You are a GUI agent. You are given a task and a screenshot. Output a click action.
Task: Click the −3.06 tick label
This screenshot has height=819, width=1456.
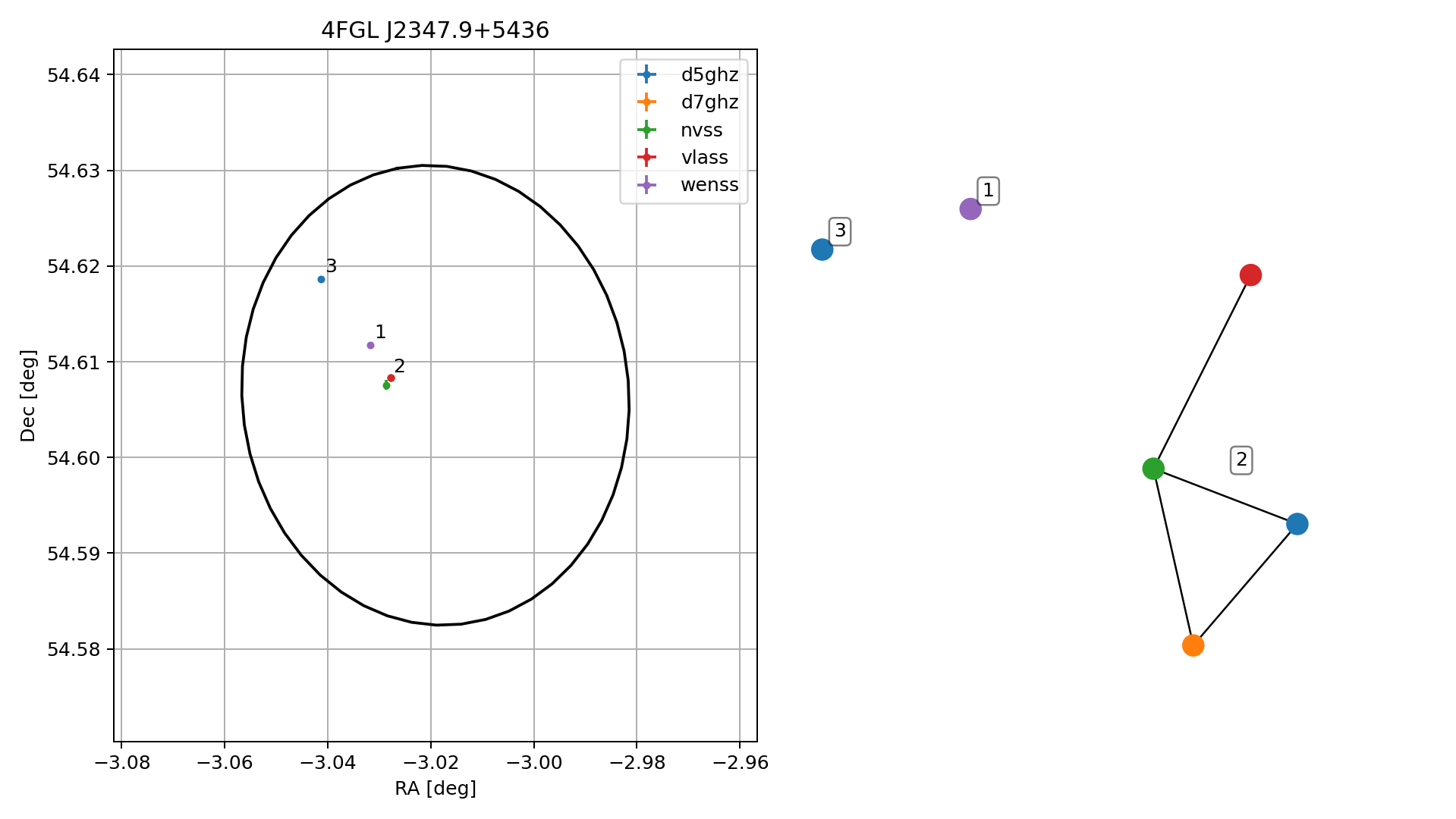(x=225, y=763)
